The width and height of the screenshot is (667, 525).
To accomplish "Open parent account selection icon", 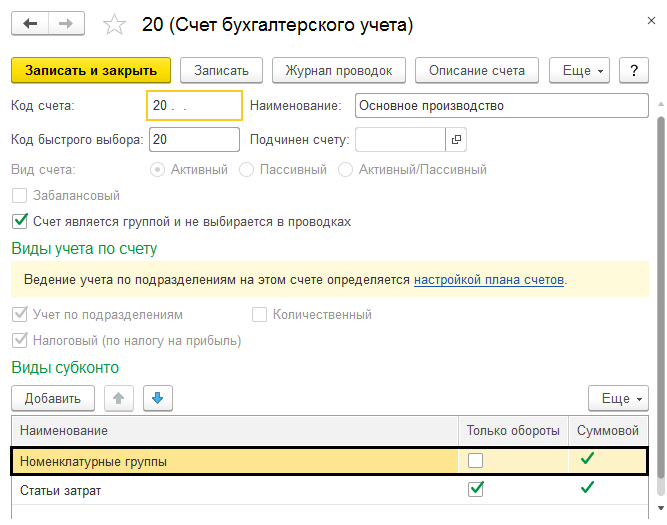I will [457, 139].
